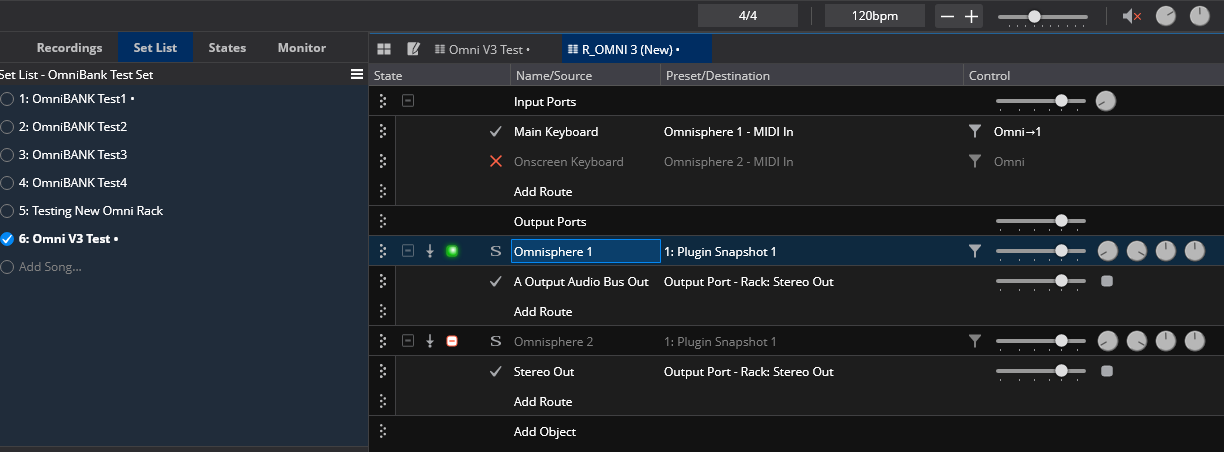
Task: Mute output with the speaker icon
Action: 1132,16
